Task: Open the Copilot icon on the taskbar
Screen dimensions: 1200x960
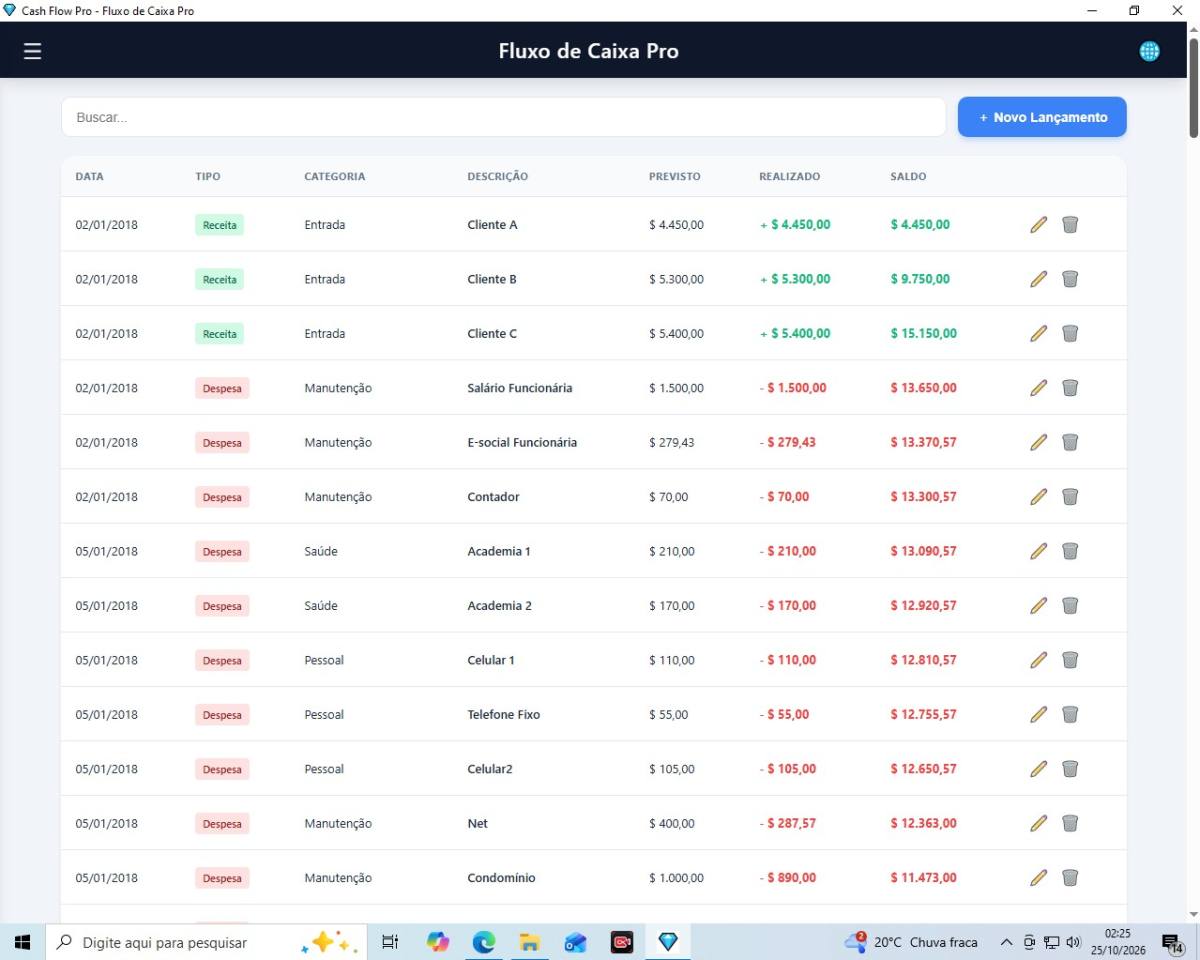Action: (x=438, y=942)
